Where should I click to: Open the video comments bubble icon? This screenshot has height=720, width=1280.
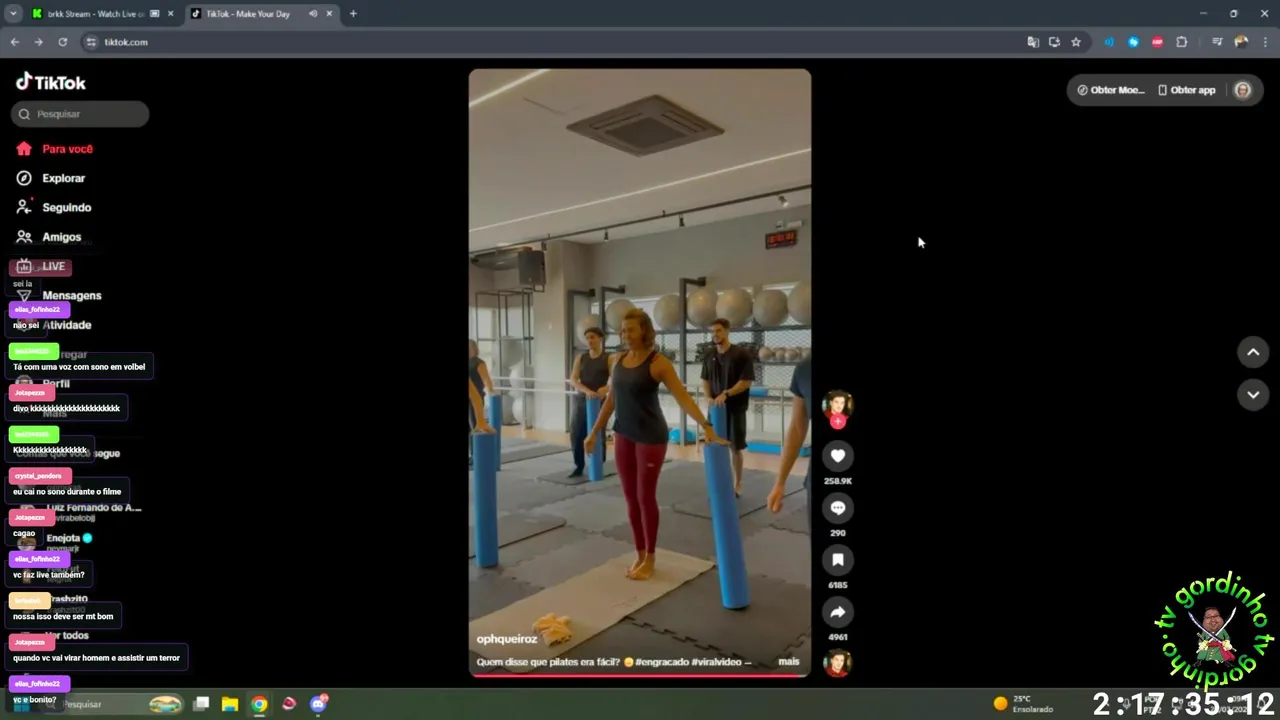(x=838, y=508)
